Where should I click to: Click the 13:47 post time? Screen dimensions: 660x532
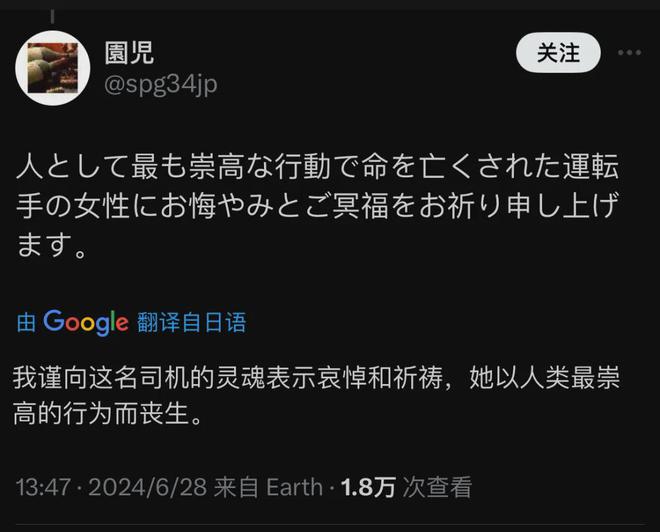point(42,487)
